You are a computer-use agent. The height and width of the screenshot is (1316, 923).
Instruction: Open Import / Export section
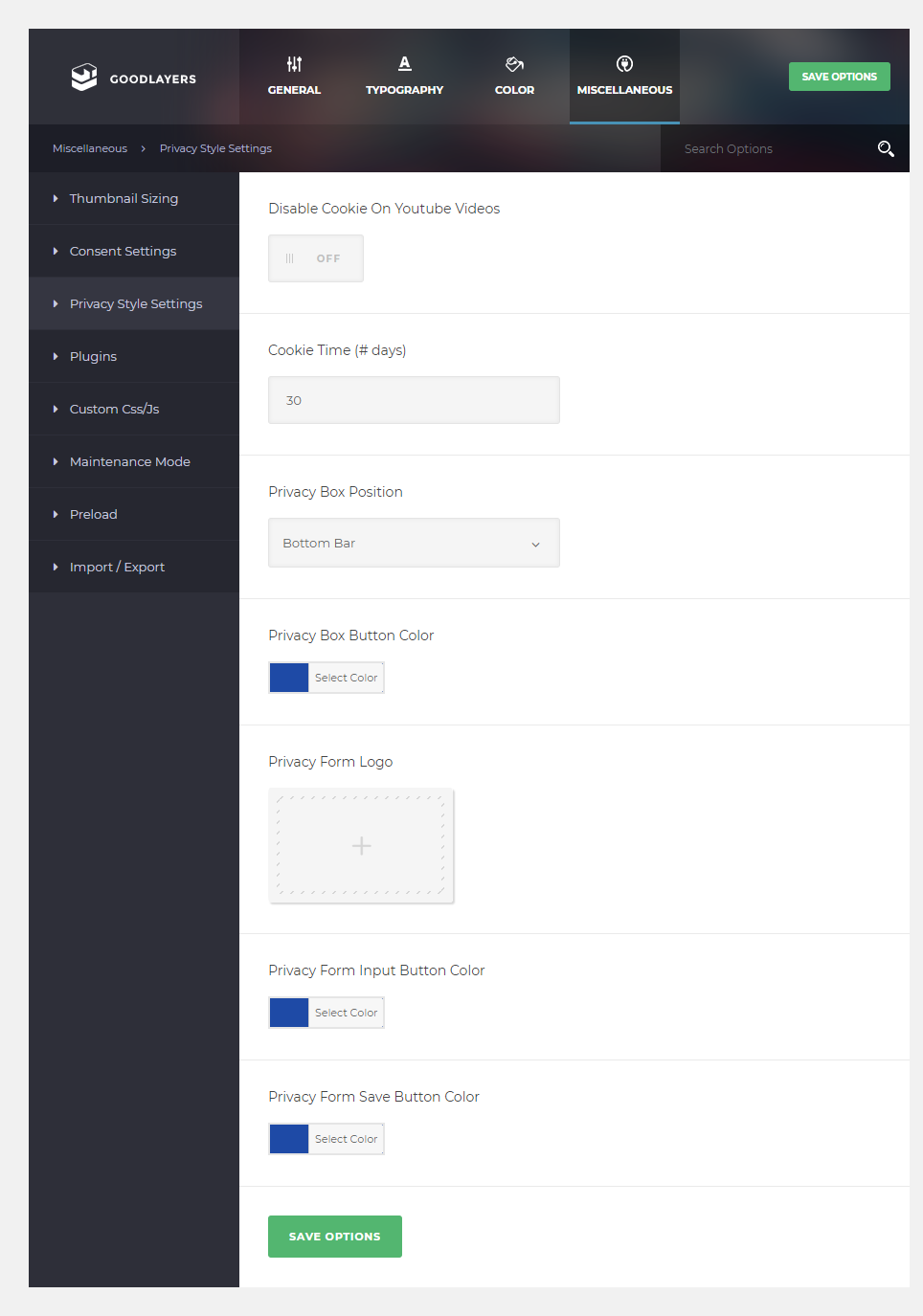pos(134,567)
